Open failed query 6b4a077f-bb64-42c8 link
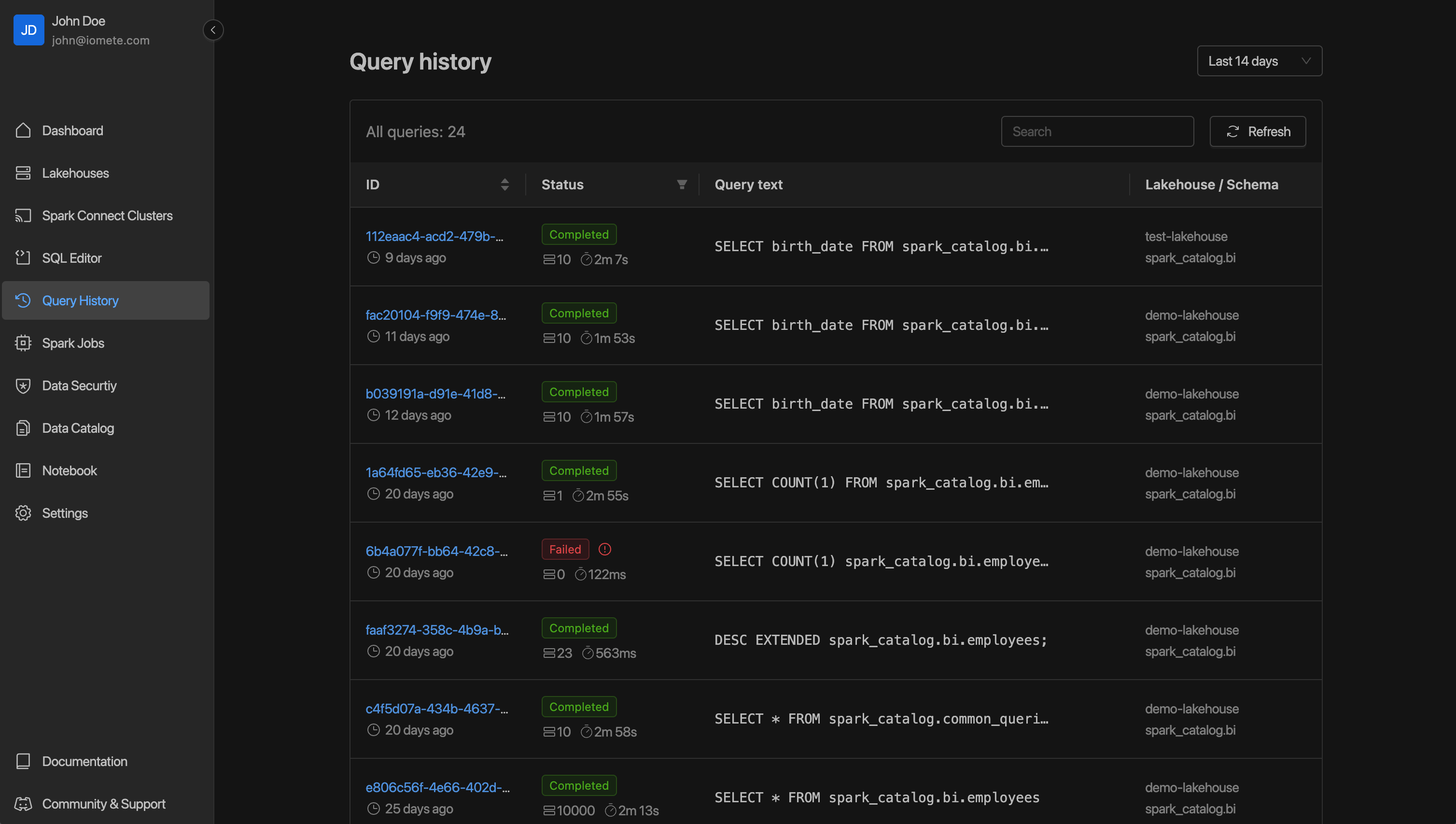 click(437, 551)
